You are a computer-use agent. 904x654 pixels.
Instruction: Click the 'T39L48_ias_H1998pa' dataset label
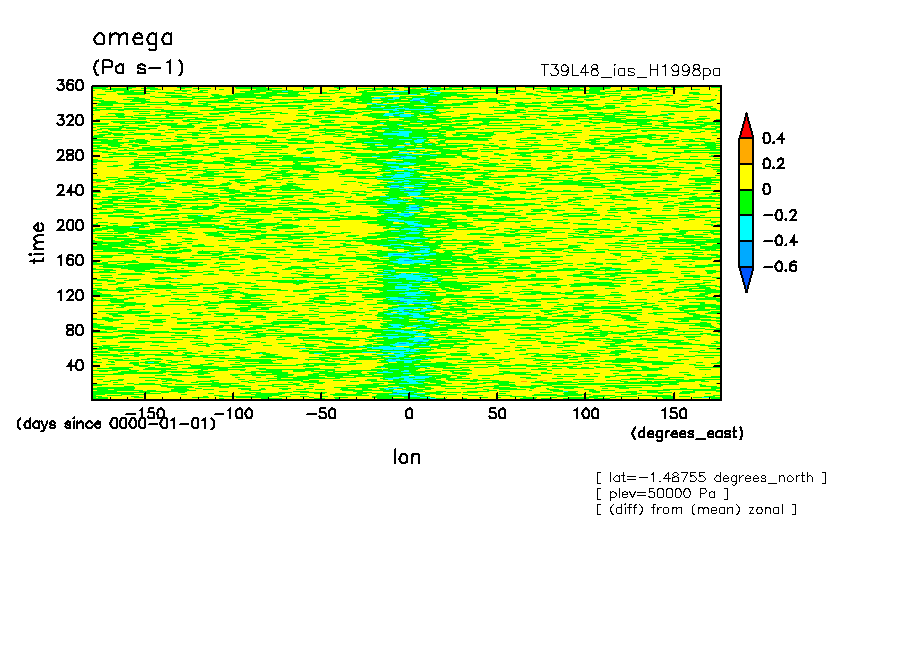coord(630,71)
